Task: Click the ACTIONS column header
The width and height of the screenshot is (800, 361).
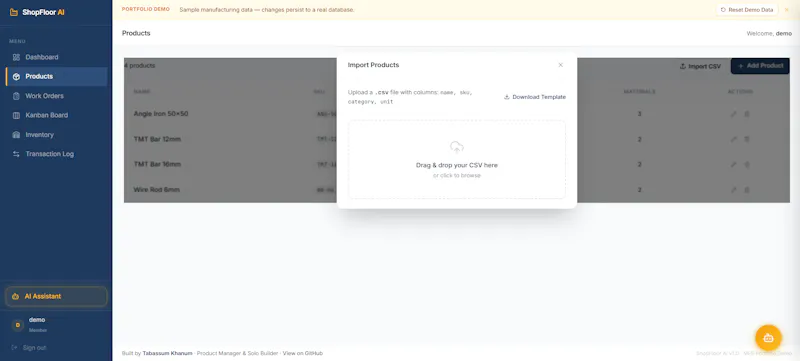Action: point(740,92)
